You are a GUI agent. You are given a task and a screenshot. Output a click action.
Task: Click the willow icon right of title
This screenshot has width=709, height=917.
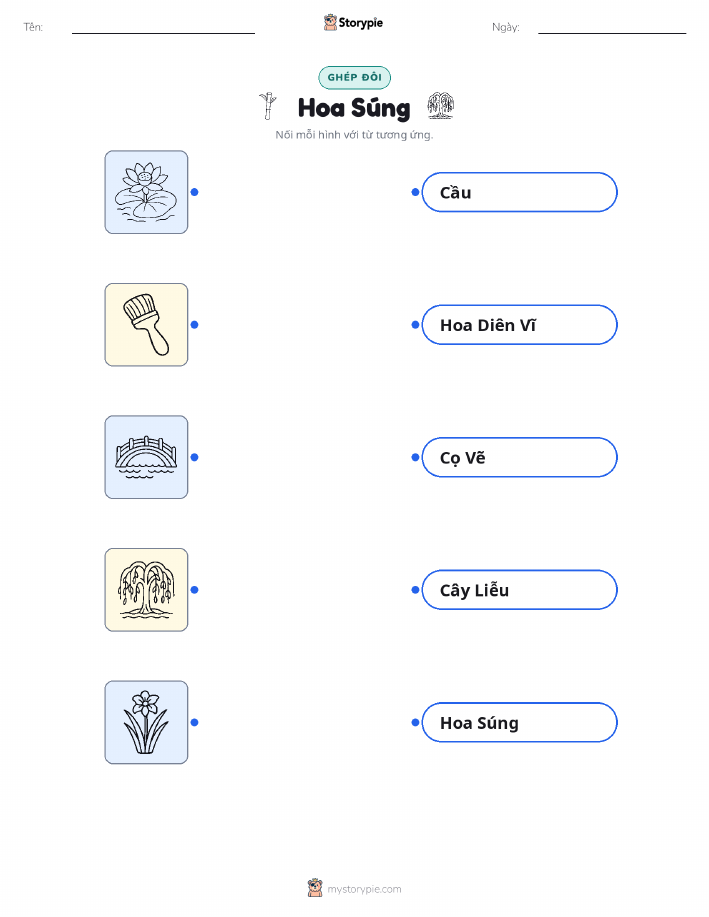440,106
